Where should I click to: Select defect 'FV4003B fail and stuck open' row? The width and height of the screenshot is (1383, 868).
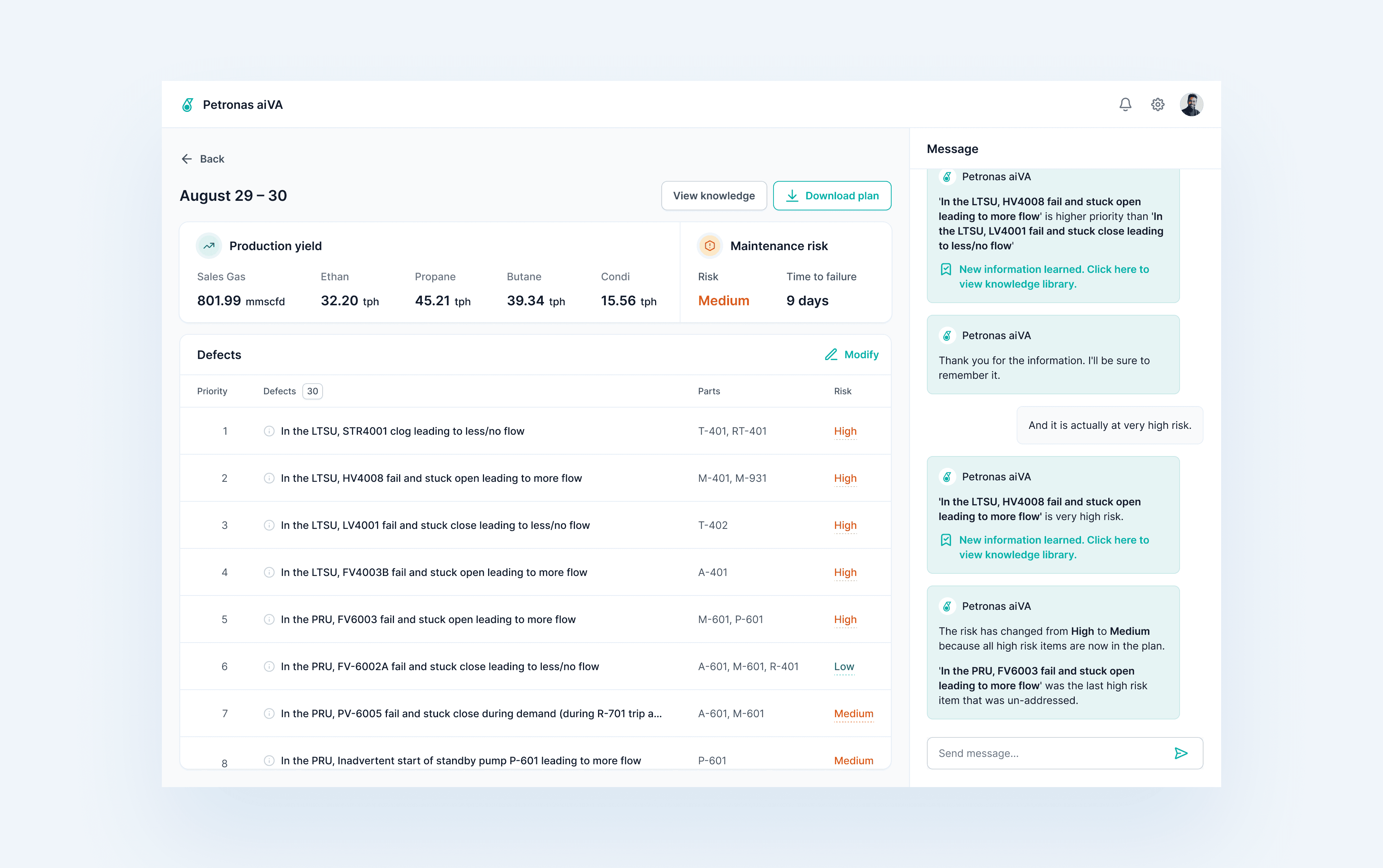(x=535, y=572)
